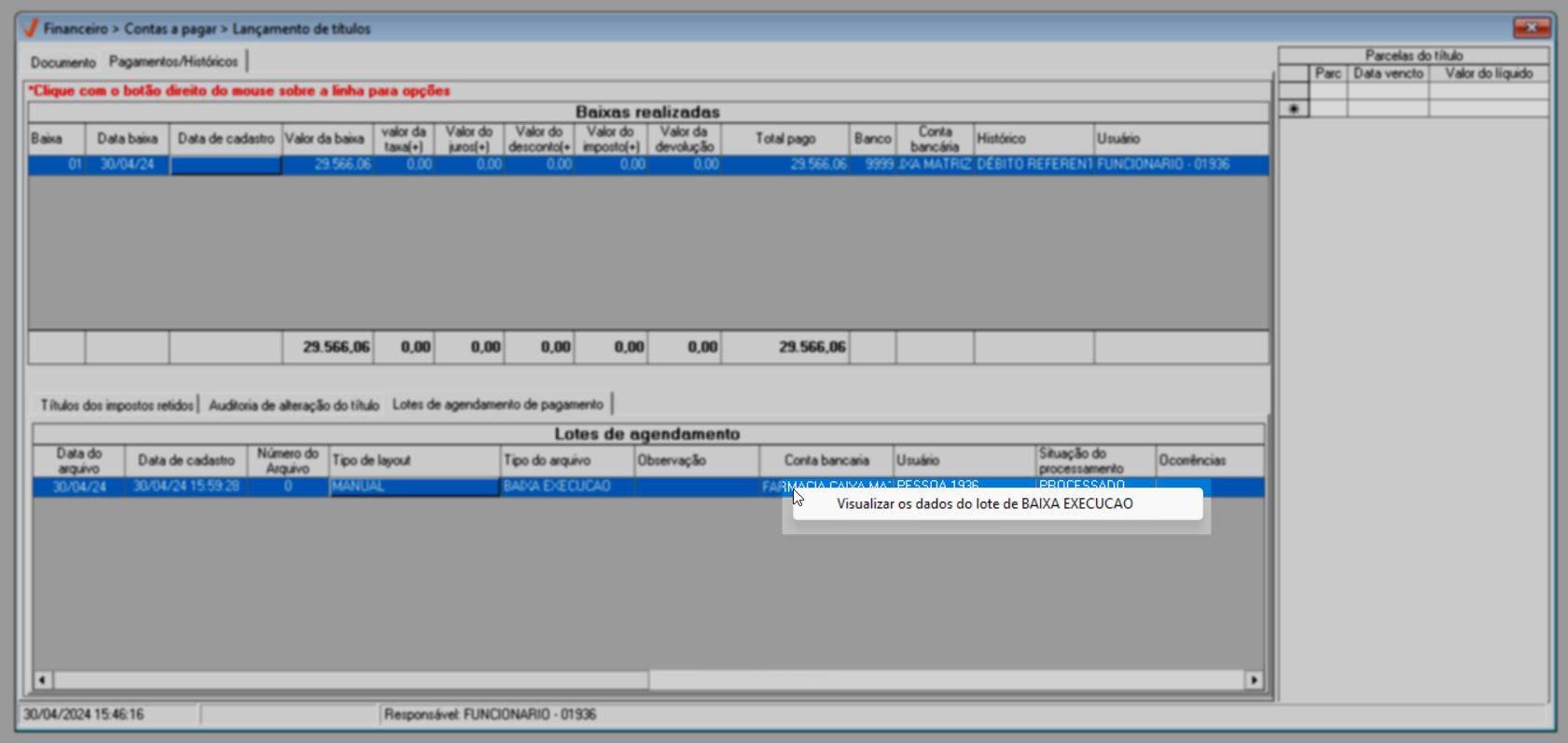Click Conta bancária header in Baixas realizadas
Screen dimensions: 1568x743
pyautogui.click(x=935, y=139)
